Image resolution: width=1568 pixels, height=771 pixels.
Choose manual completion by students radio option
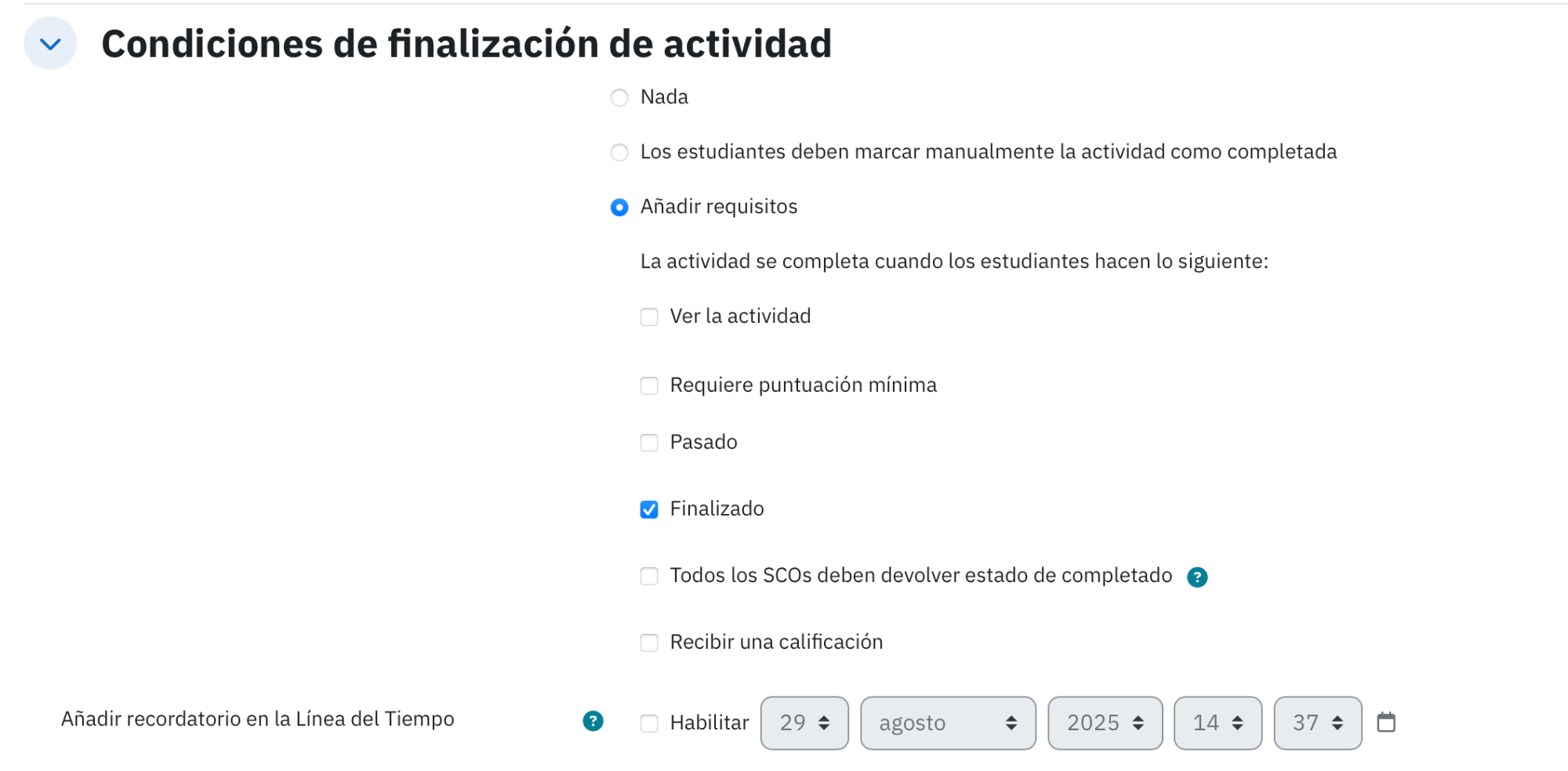pos(619,153)
